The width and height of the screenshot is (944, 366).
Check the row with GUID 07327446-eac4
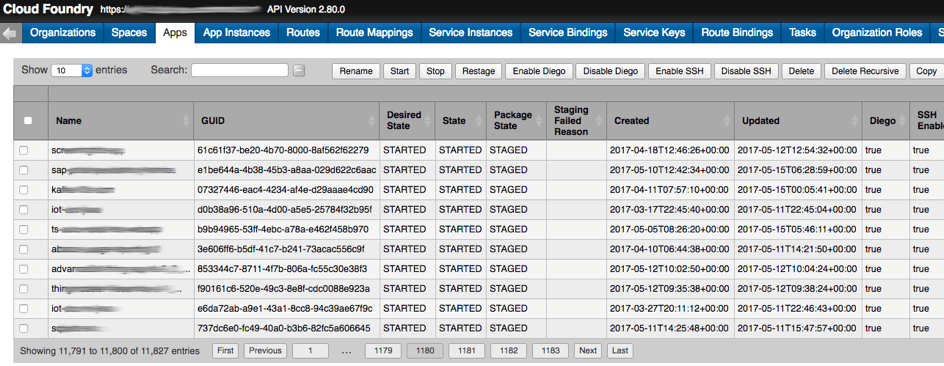pyautogui.click(x=23, y=190)
